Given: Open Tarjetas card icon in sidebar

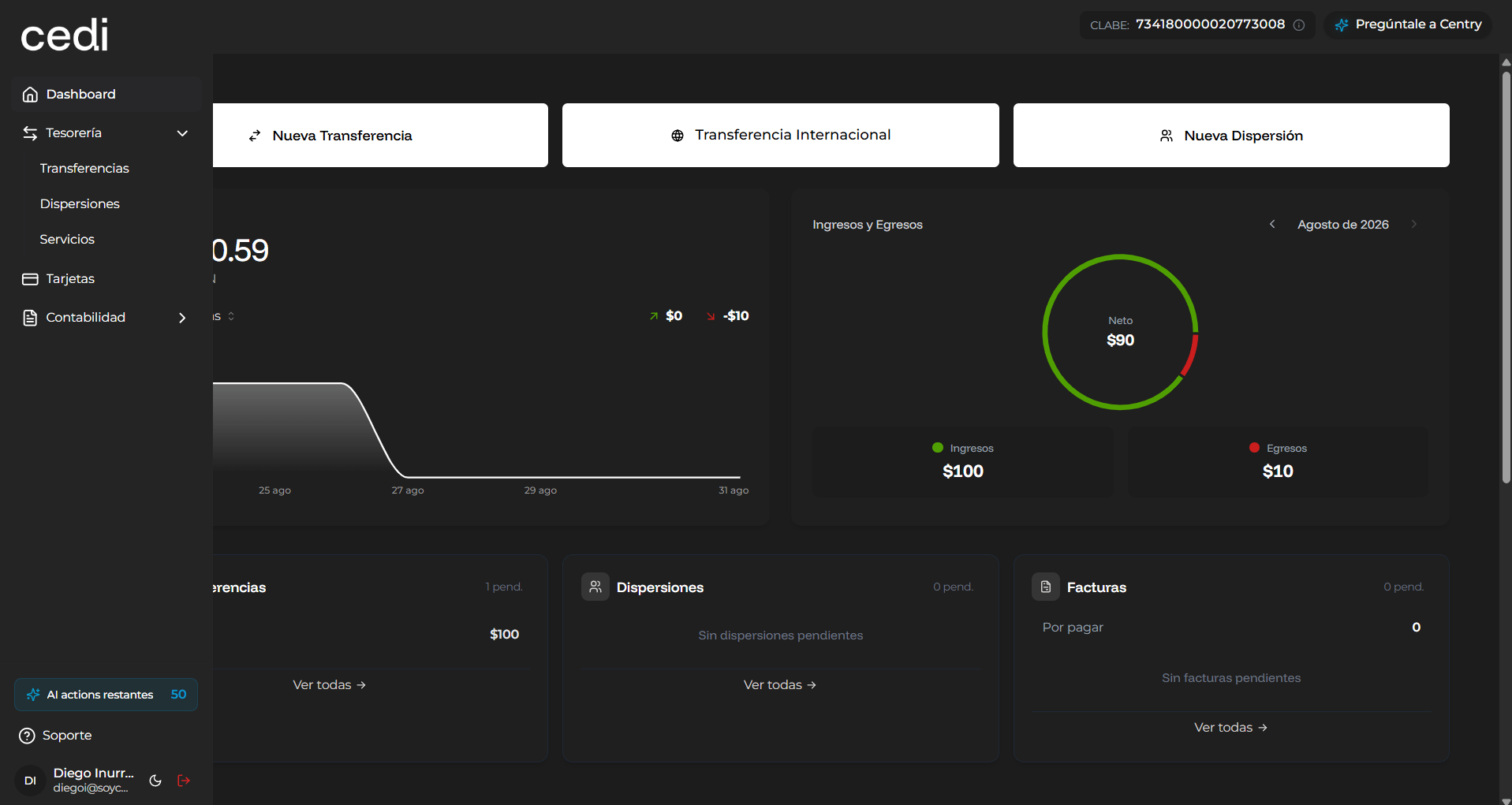Looking at the screenshot, I should coord(30,279).
